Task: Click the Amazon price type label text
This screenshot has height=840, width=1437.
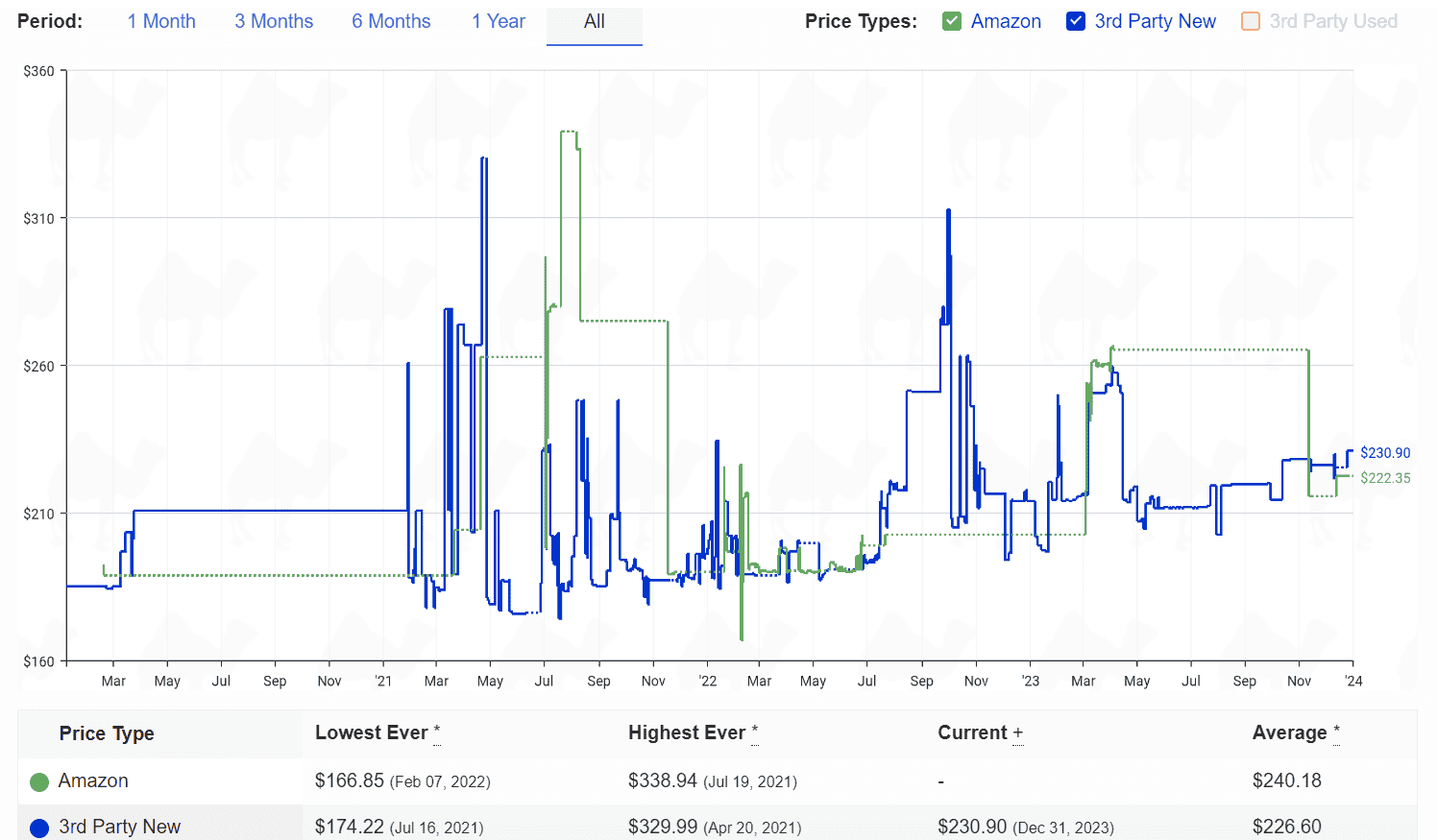Action: [1006, 21]
